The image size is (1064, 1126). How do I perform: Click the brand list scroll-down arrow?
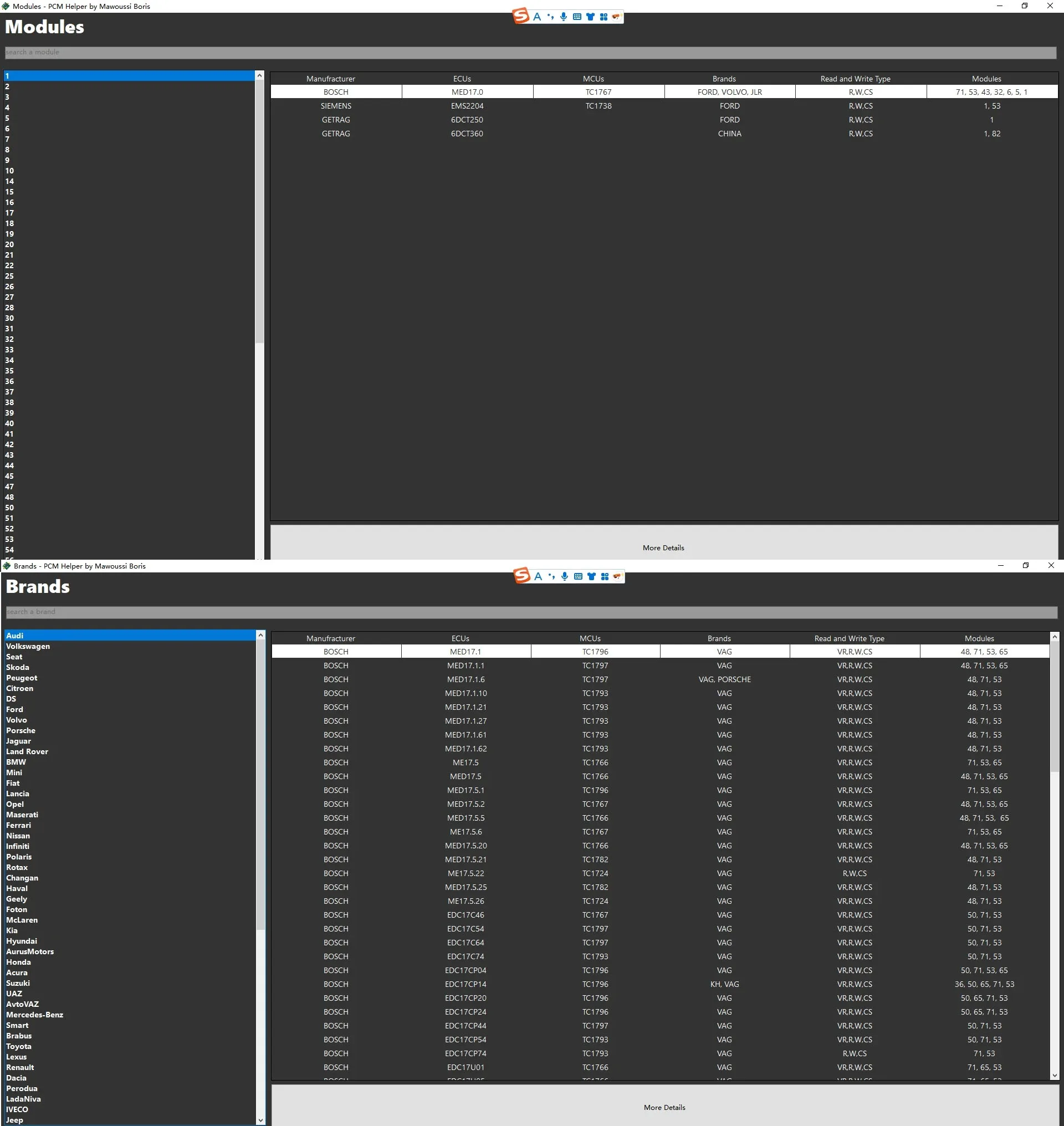pos(260,1120)
